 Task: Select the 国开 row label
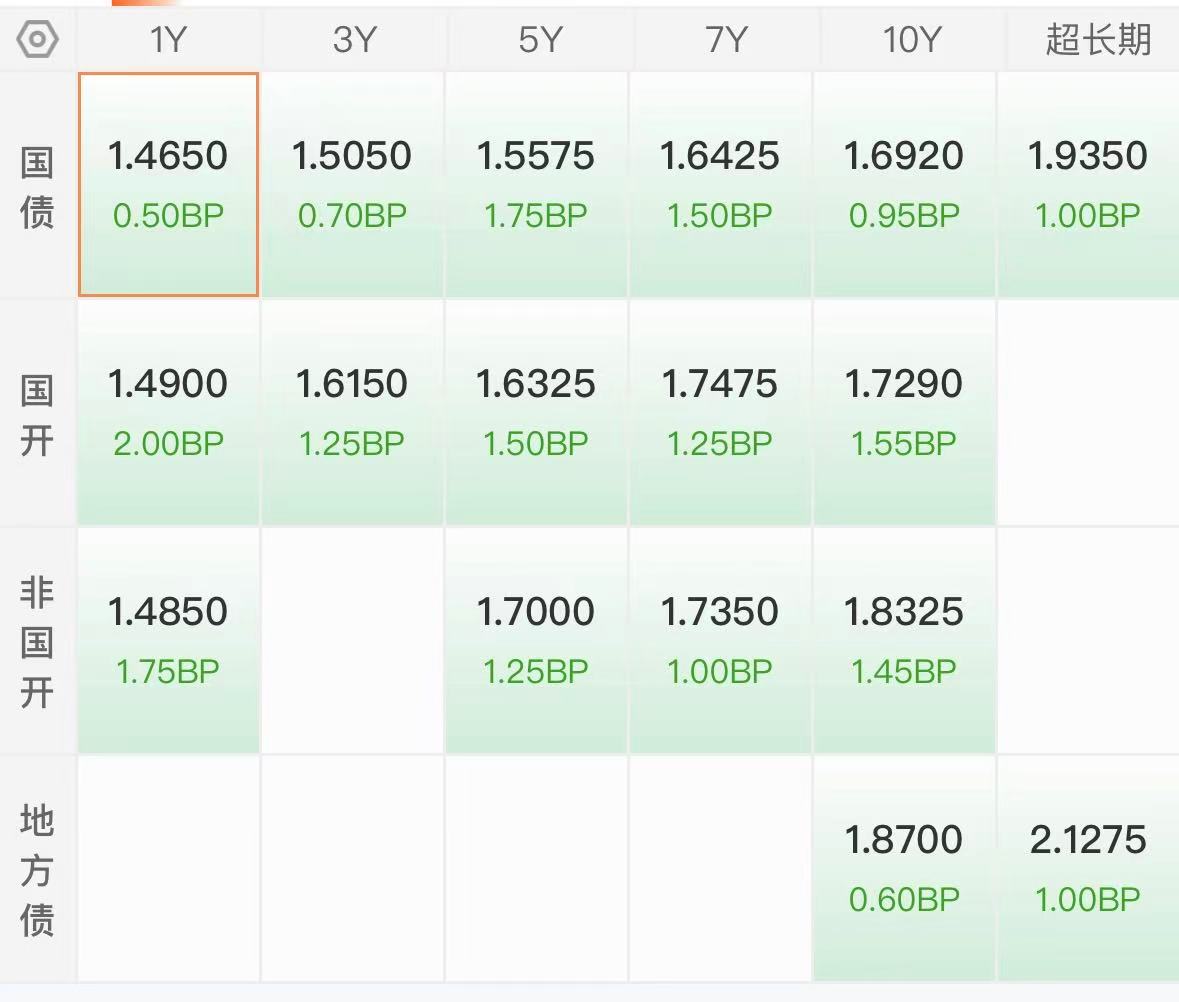(x=37, y=414)
